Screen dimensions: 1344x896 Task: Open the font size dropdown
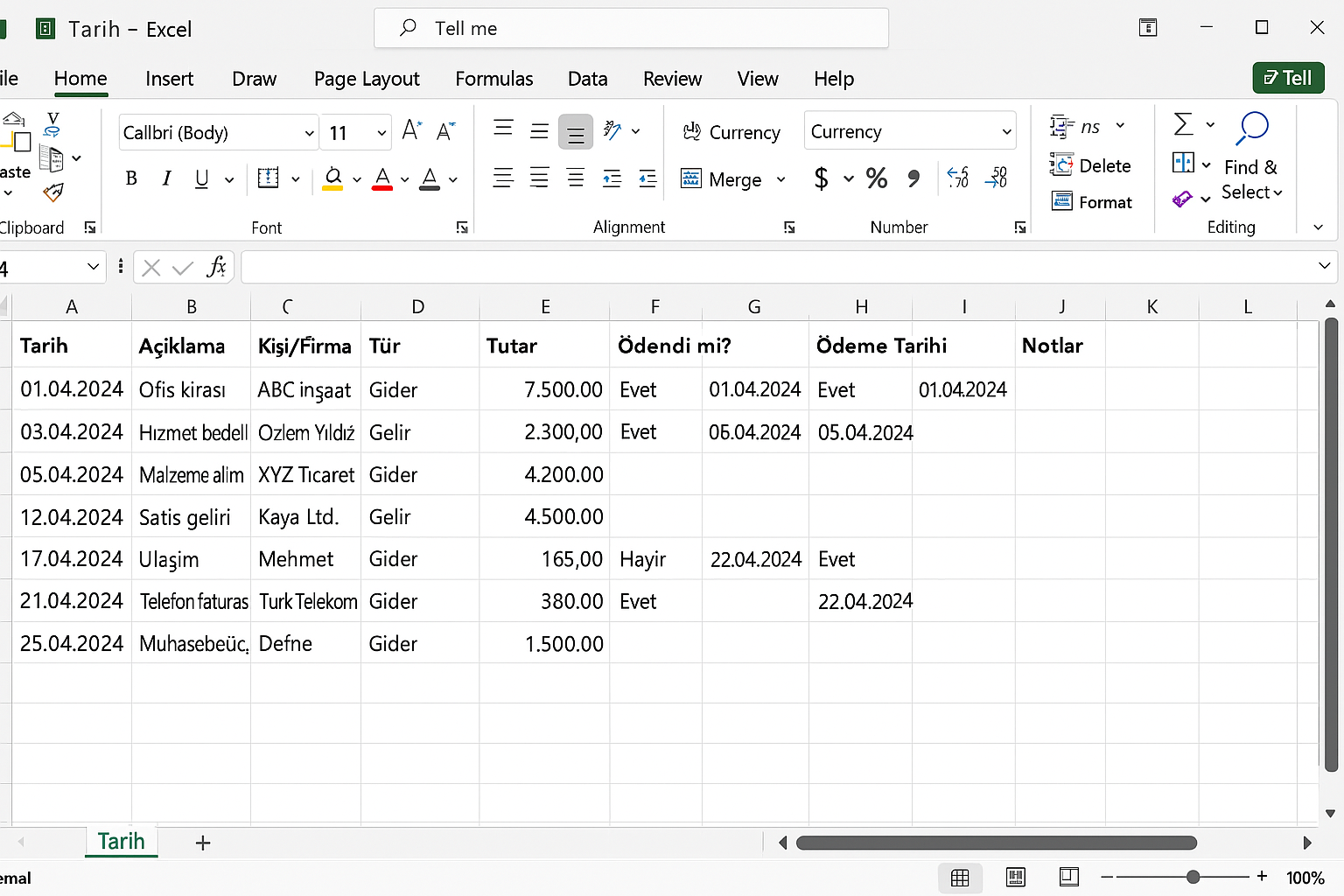(380, 132)
